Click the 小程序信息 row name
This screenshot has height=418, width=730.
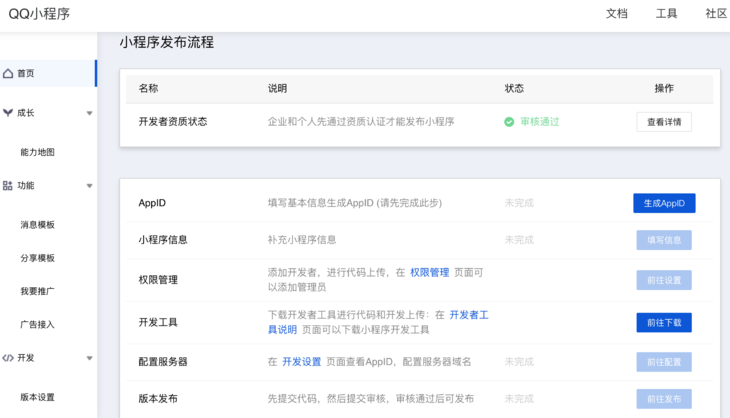coord(163,240)
